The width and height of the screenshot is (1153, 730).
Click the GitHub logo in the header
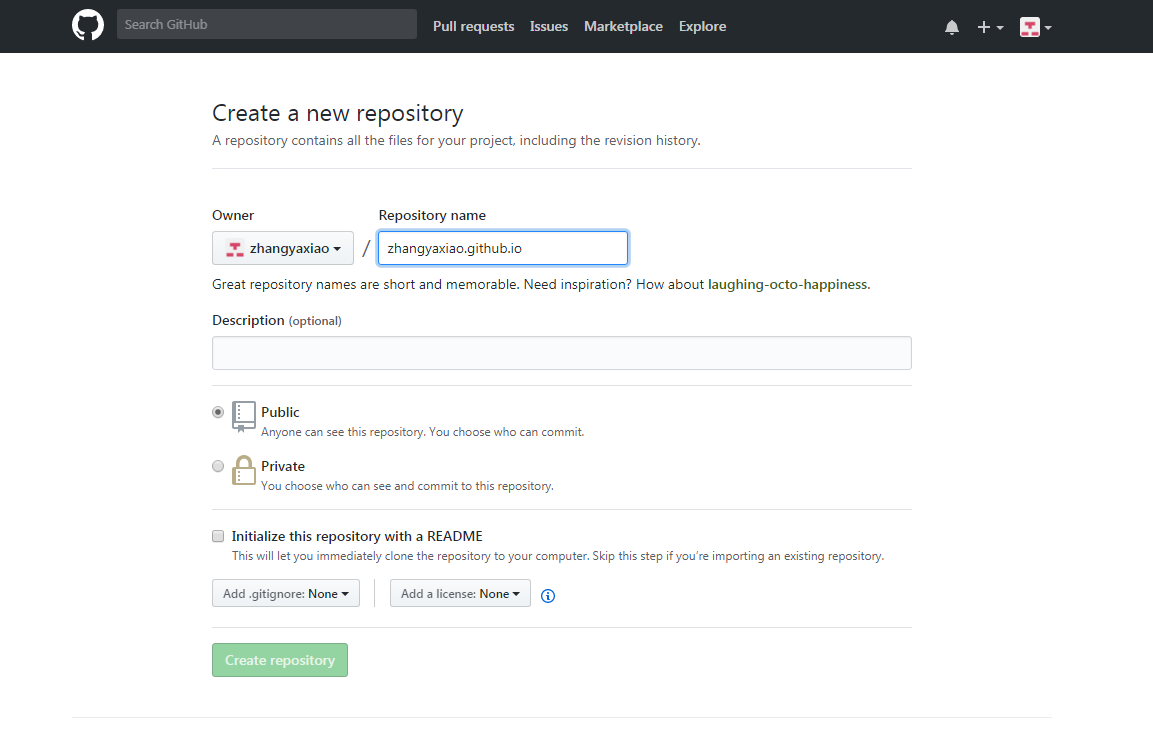87,24
